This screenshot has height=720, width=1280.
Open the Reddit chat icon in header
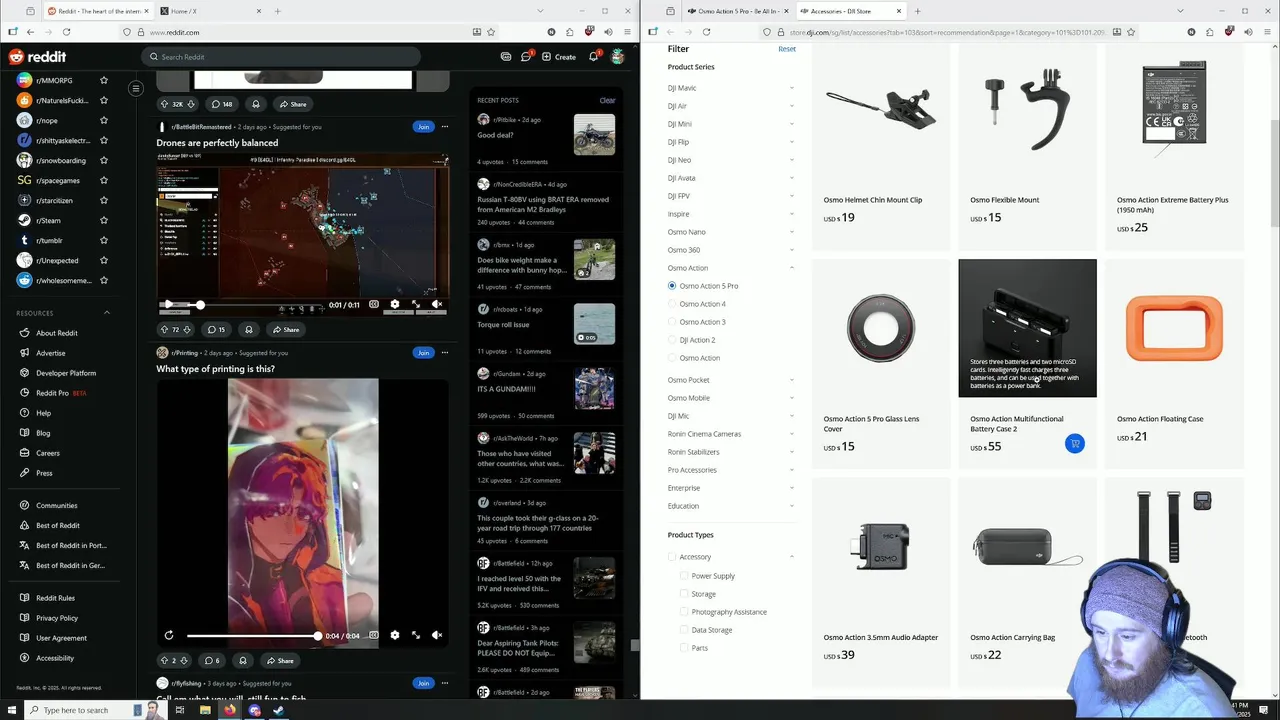point(526,57)
